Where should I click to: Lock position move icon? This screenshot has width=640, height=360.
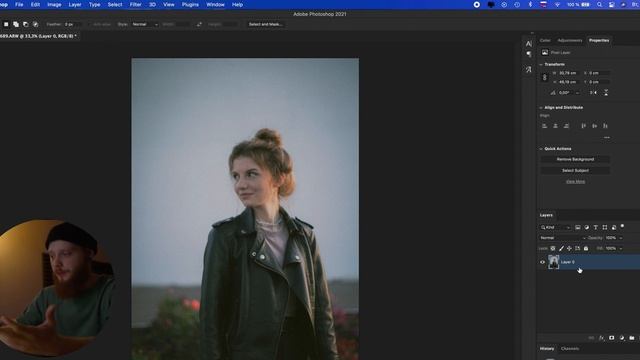click(x=569, y=249)
